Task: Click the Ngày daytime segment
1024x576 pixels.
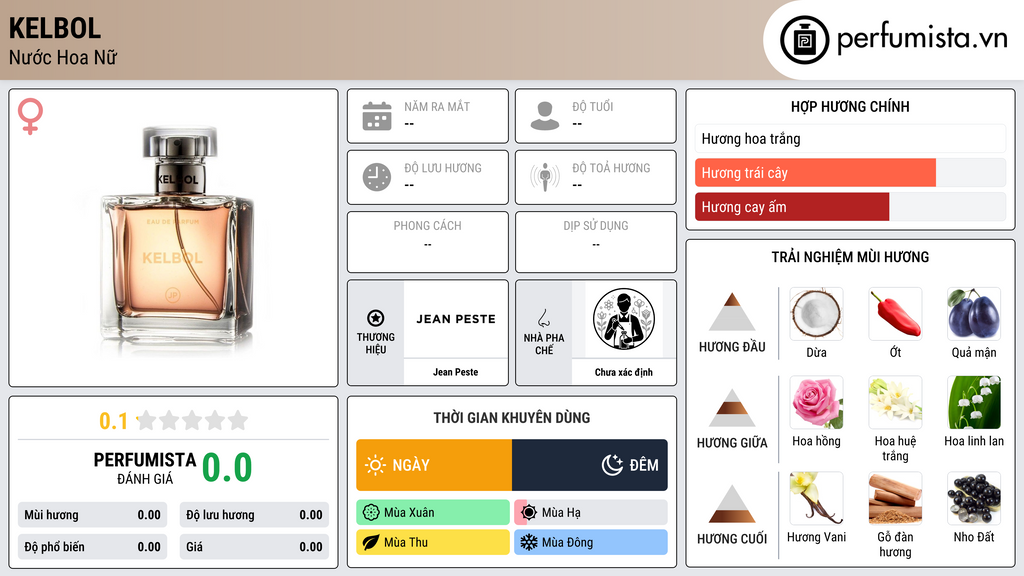Action: coord(434,465)
